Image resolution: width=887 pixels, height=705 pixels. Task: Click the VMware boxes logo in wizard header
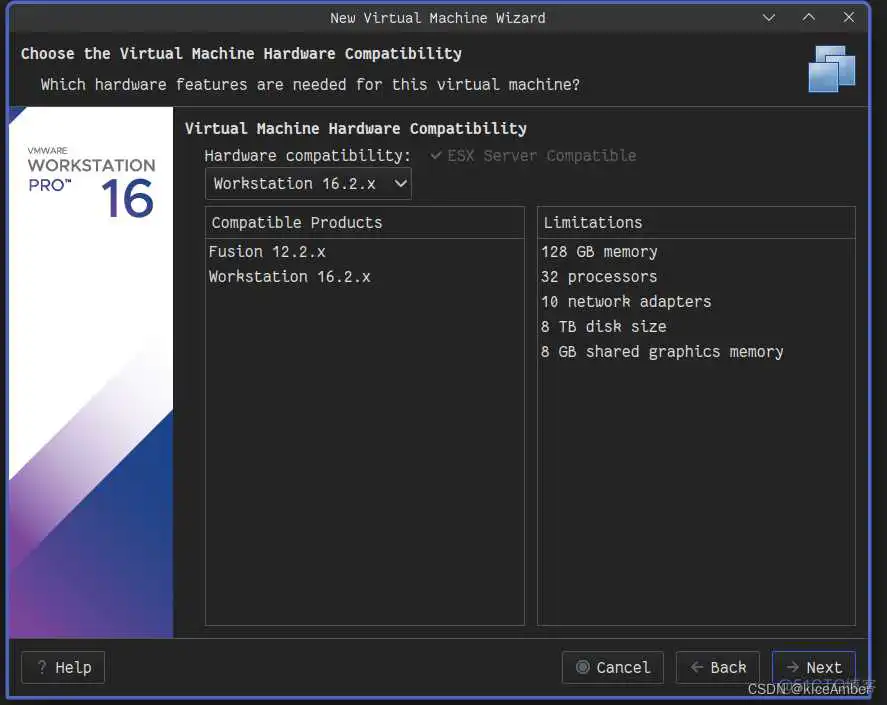pos(831,70)
